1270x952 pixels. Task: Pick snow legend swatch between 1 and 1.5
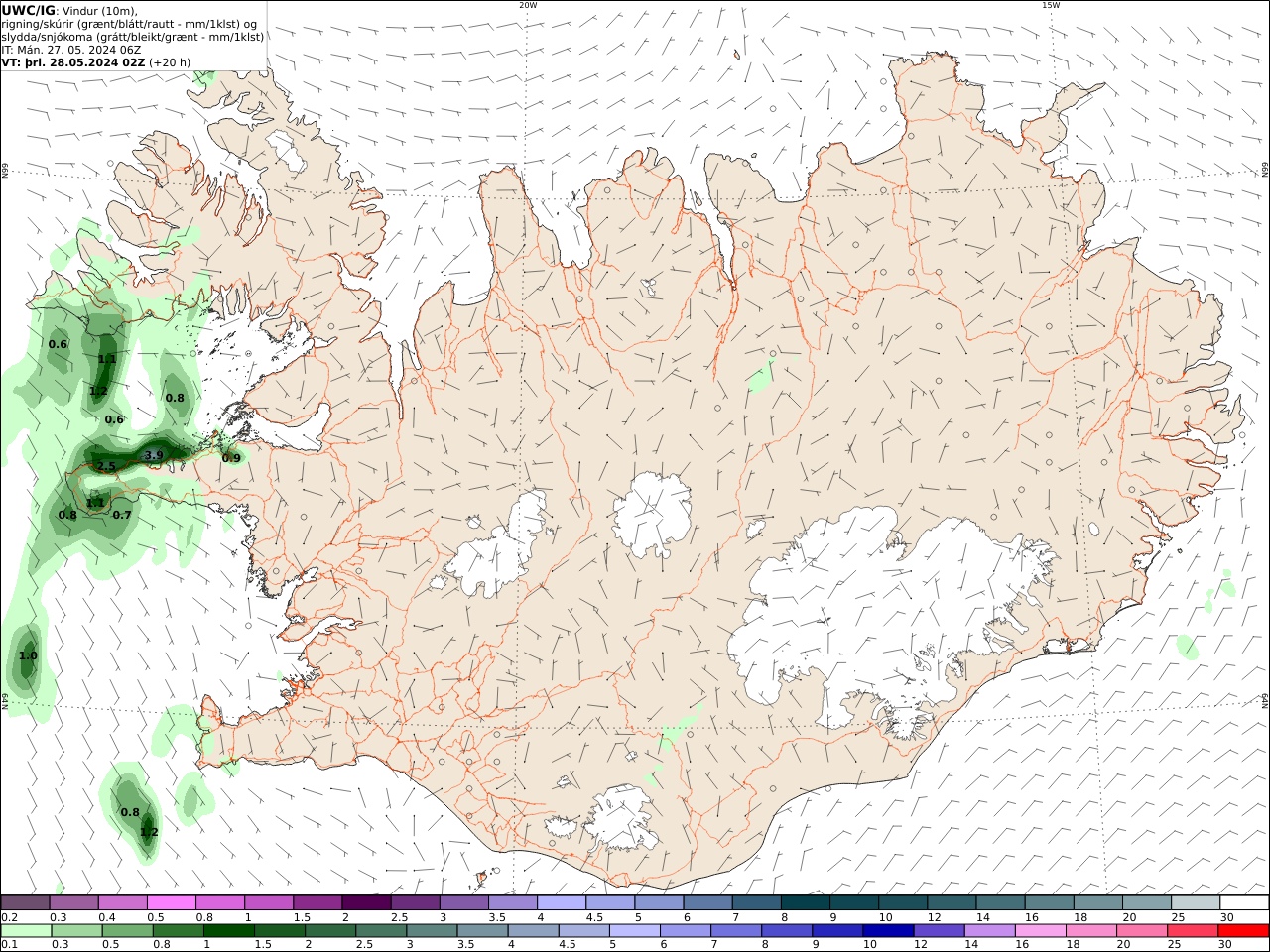[x=269, y=902]
